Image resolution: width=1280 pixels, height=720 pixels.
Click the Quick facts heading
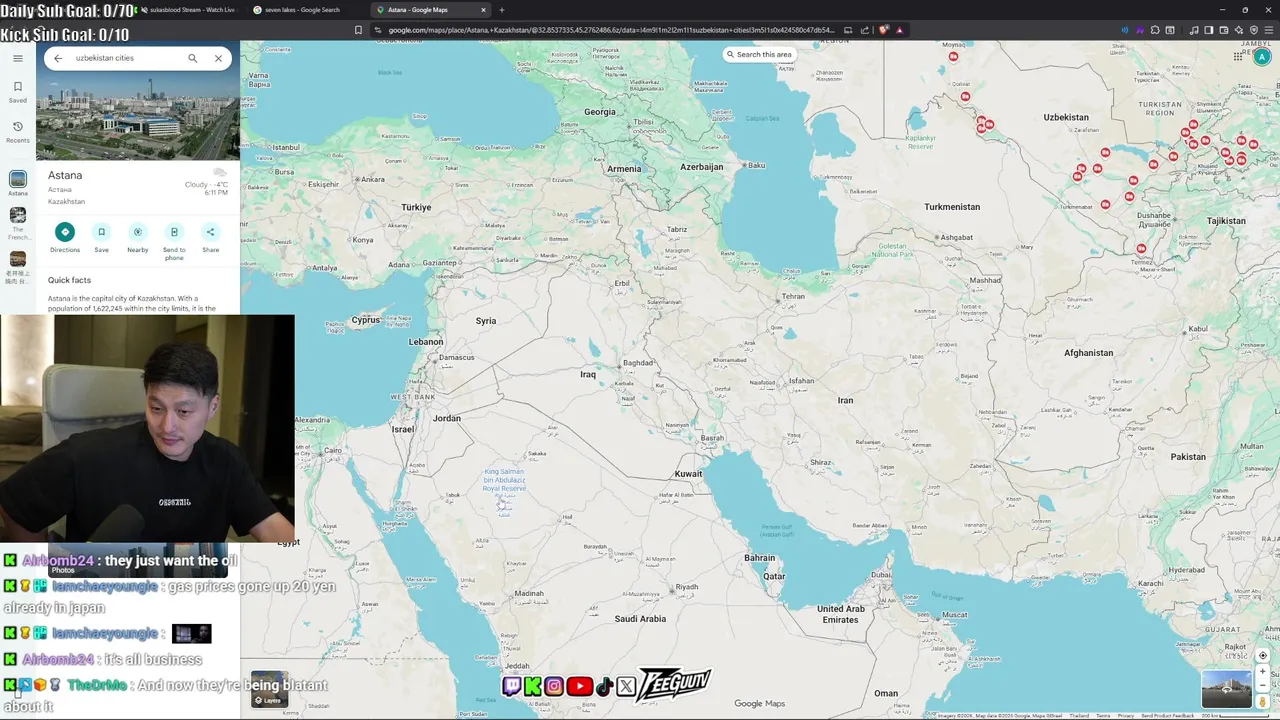(69, 280)
